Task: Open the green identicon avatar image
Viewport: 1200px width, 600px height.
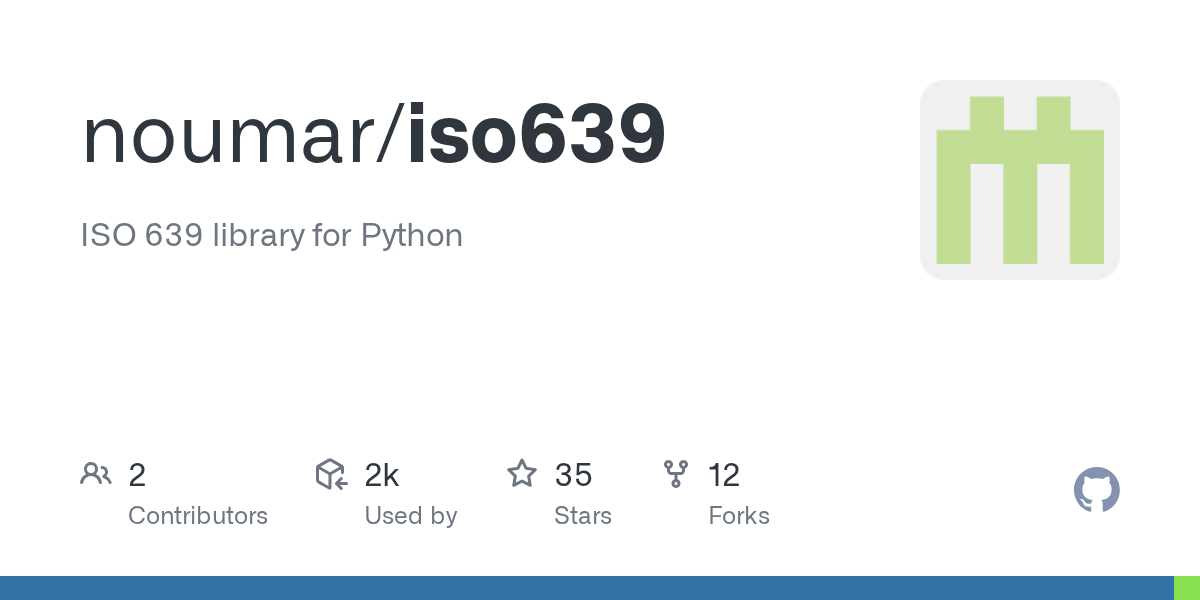Action: point(1019,180)
